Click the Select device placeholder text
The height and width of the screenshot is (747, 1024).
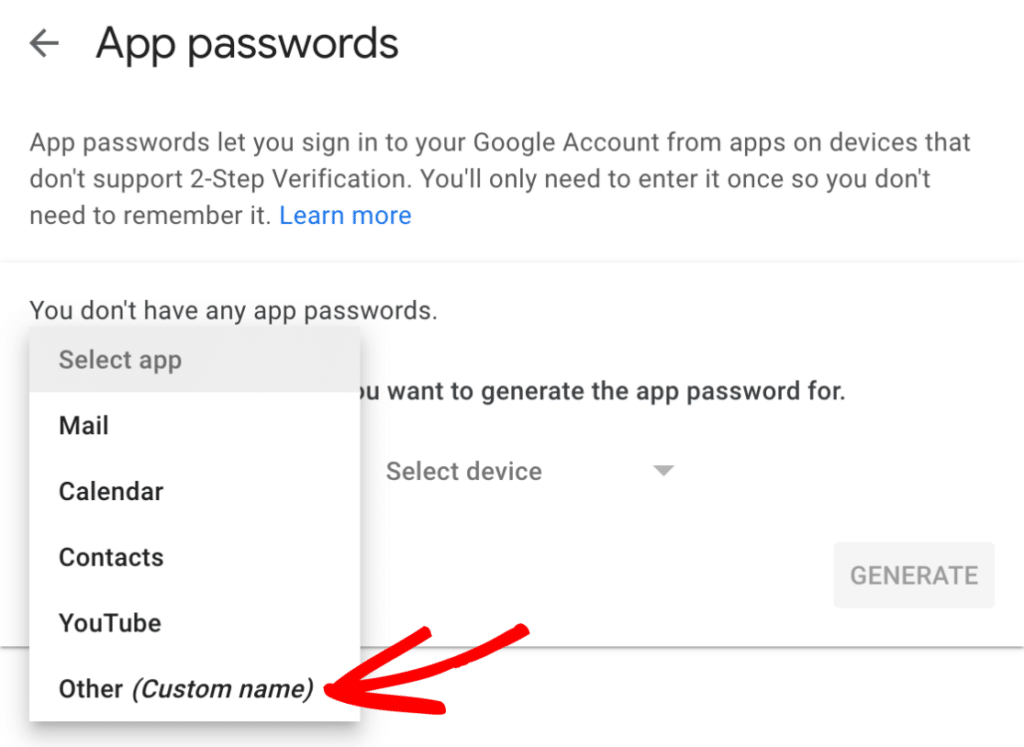point(463,471)
